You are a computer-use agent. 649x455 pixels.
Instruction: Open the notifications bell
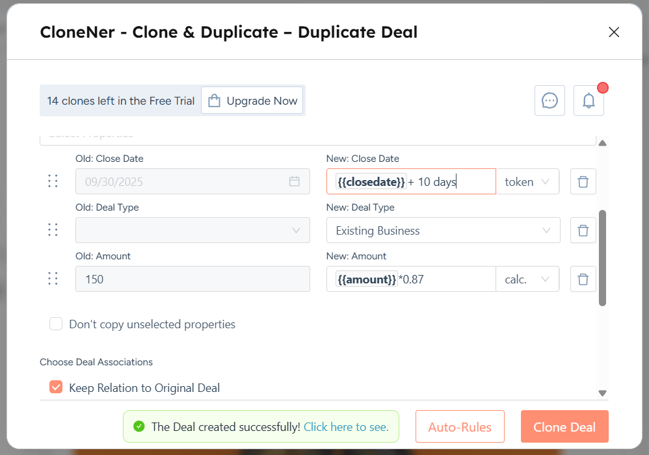tap(588, 101)
